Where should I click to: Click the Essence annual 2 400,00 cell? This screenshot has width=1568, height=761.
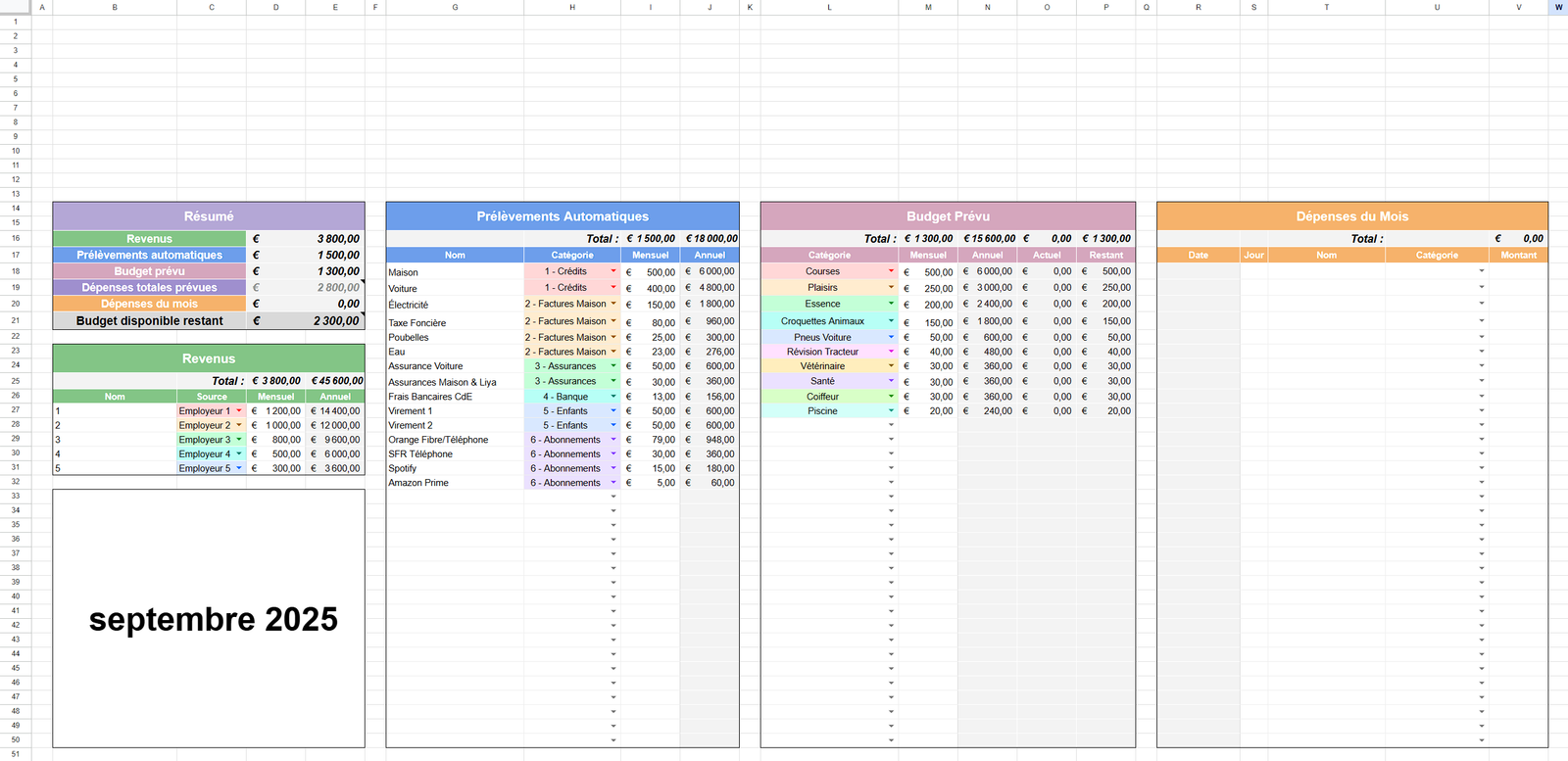coord(987,305)
